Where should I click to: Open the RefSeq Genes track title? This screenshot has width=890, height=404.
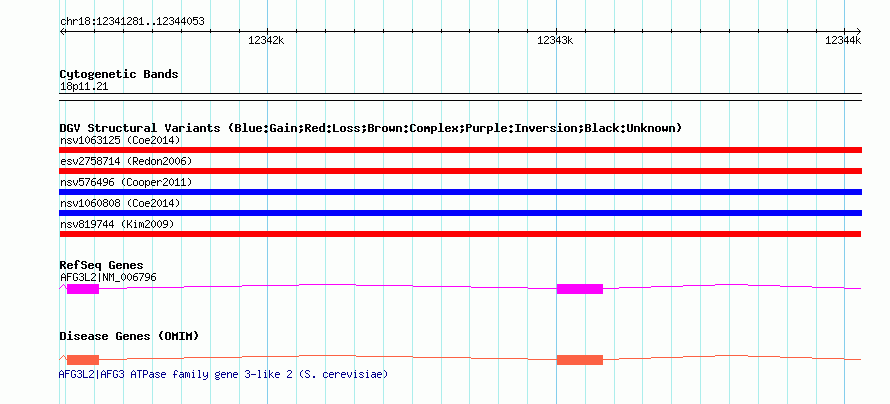[x=102, y=265]
